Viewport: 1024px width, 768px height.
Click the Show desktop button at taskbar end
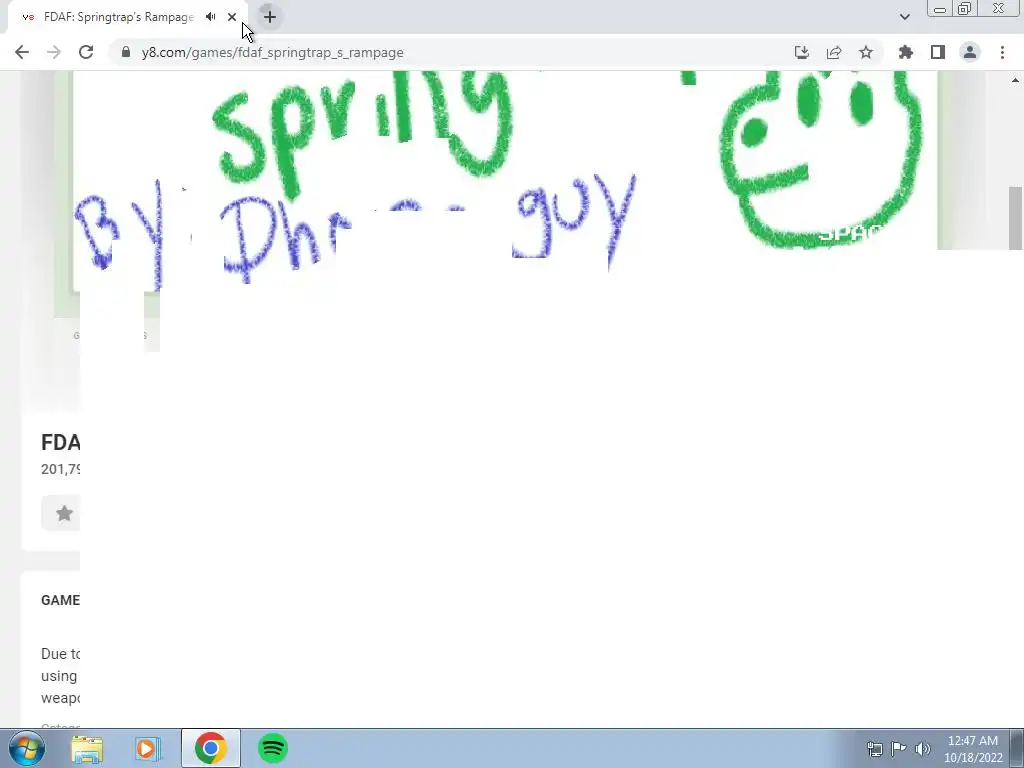[1017, 748]
